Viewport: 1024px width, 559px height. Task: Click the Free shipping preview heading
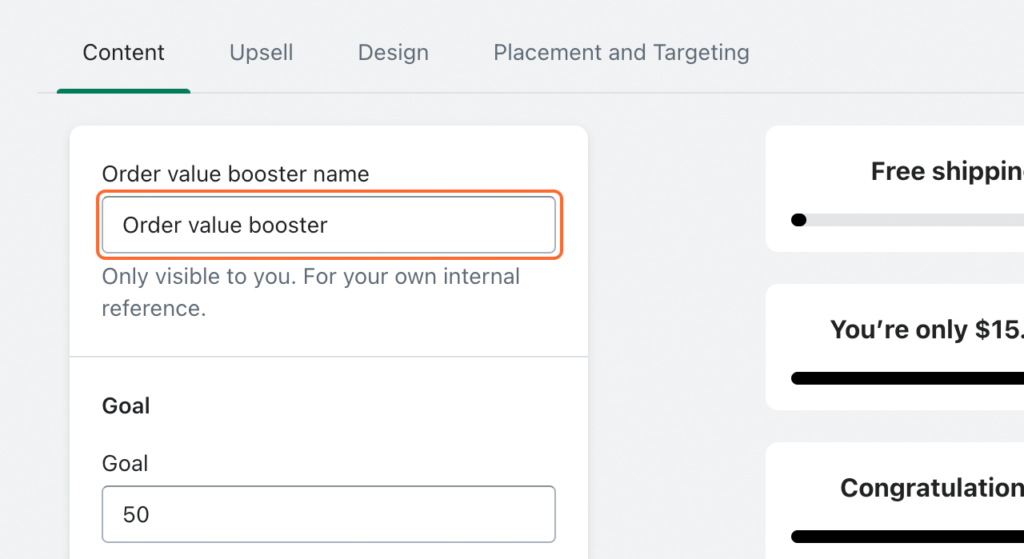click(x=946, y=172)
